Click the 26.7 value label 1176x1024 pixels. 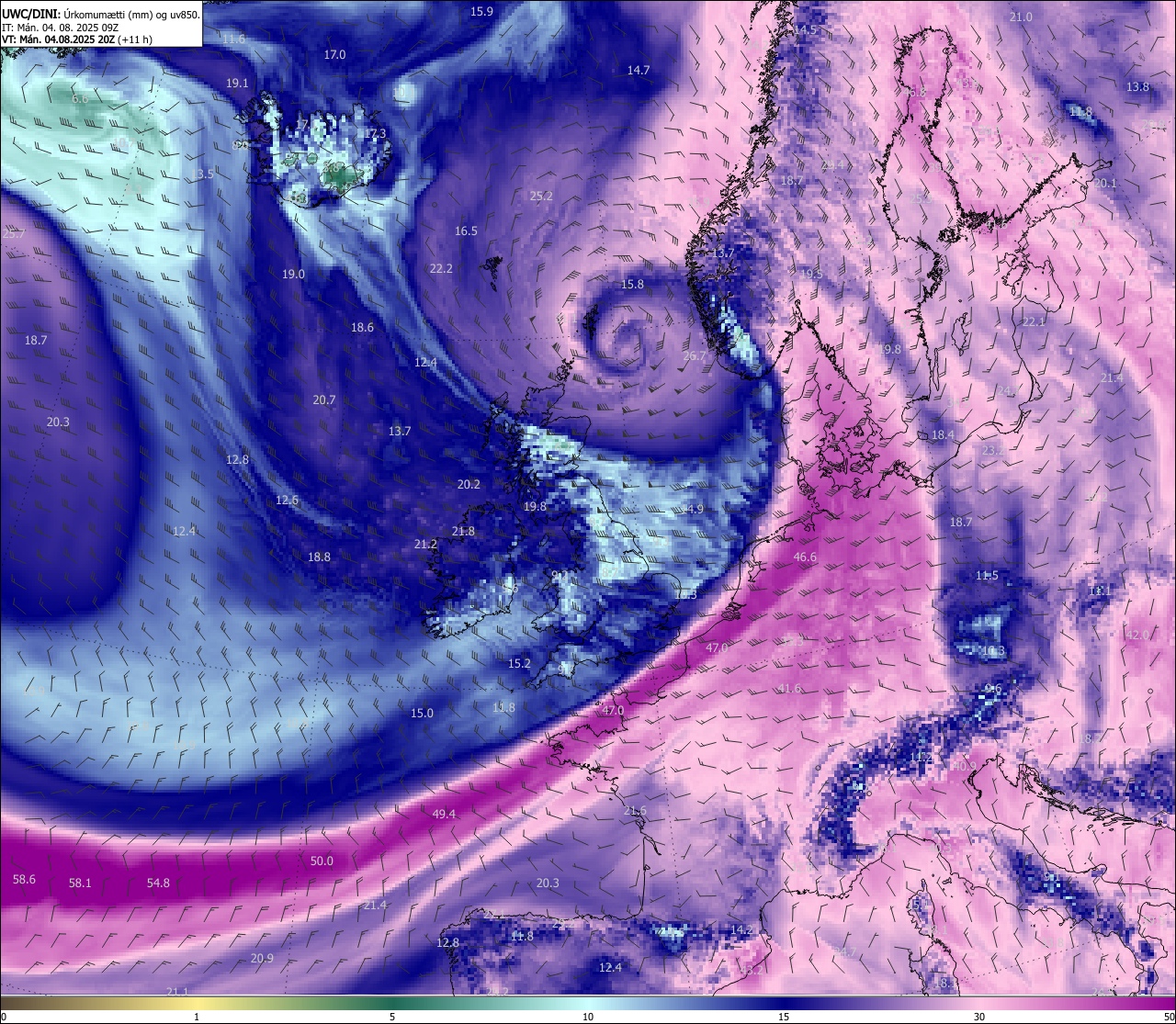[x=695, y=355]
